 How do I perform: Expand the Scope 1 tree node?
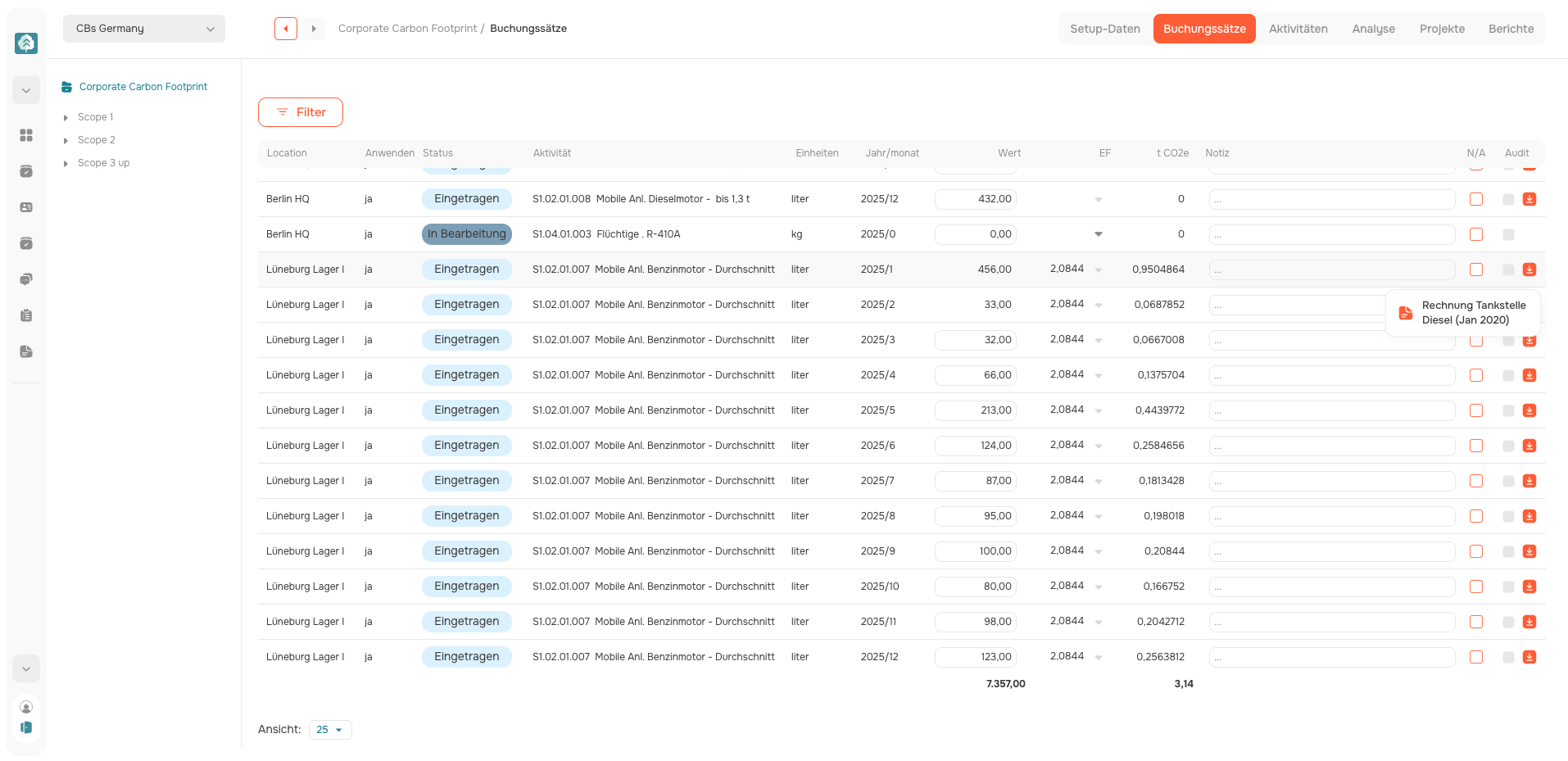tap(66, 118)
